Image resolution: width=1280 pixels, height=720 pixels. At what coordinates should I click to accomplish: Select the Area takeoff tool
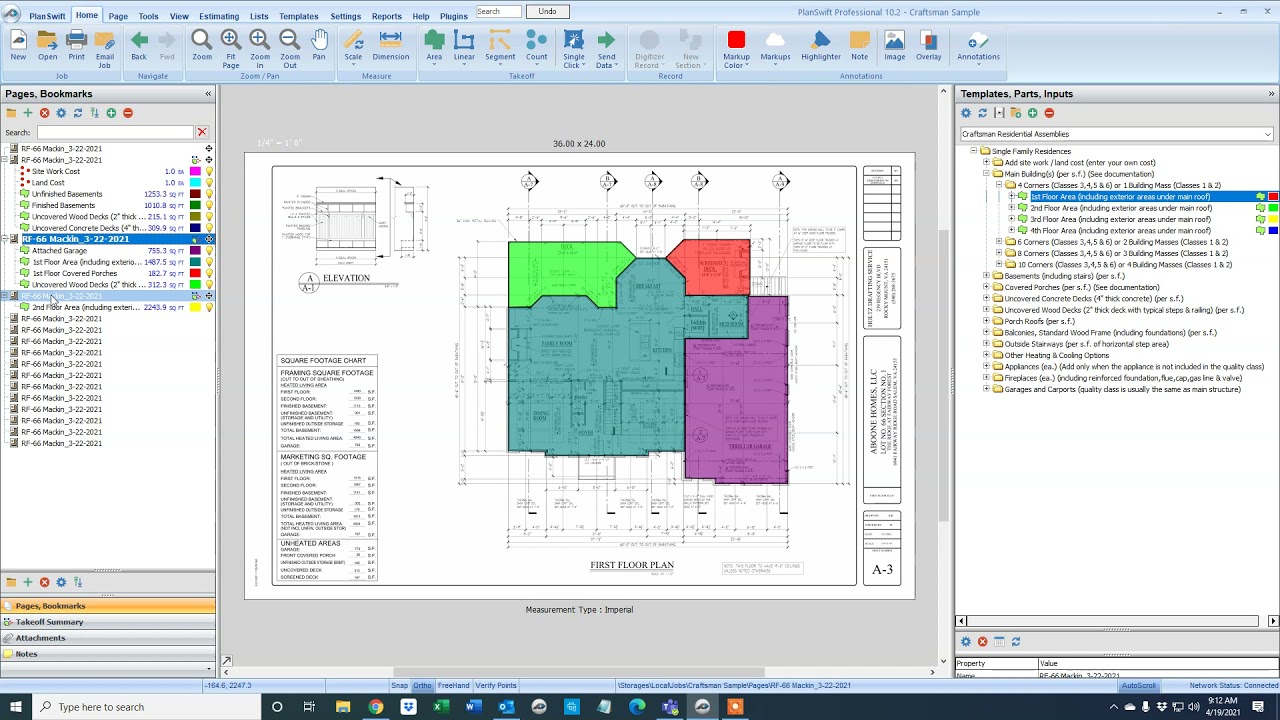point(434,46)
